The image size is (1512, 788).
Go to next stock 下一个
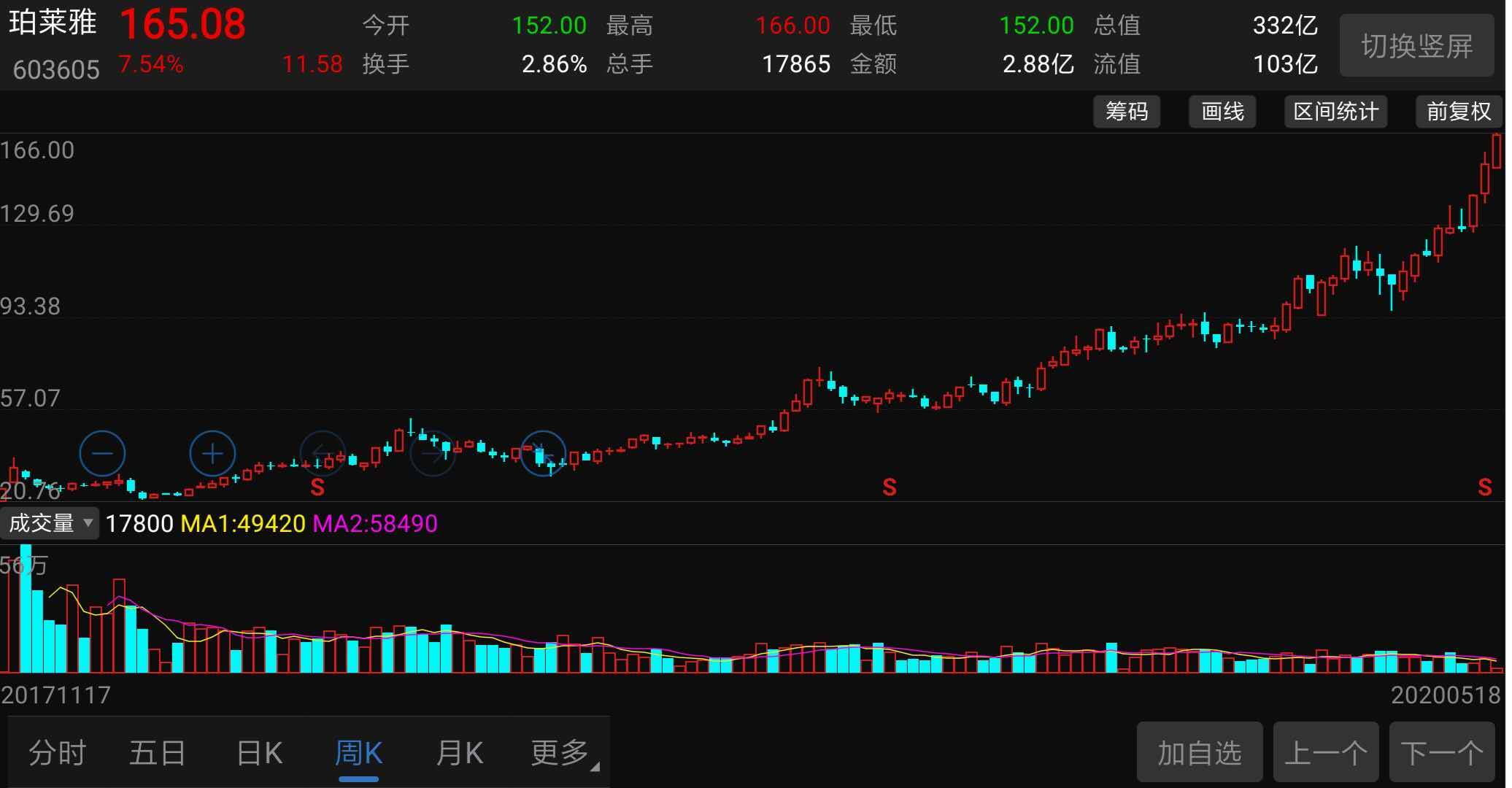pos(1442,752)
